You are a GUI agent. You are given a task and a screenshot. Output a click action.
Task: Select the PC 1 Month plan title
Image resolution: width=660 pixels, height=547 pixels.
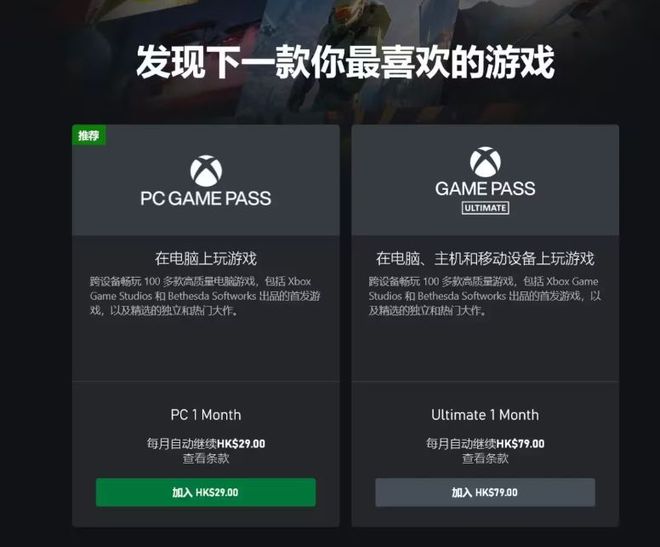click(x=206, y=415)
